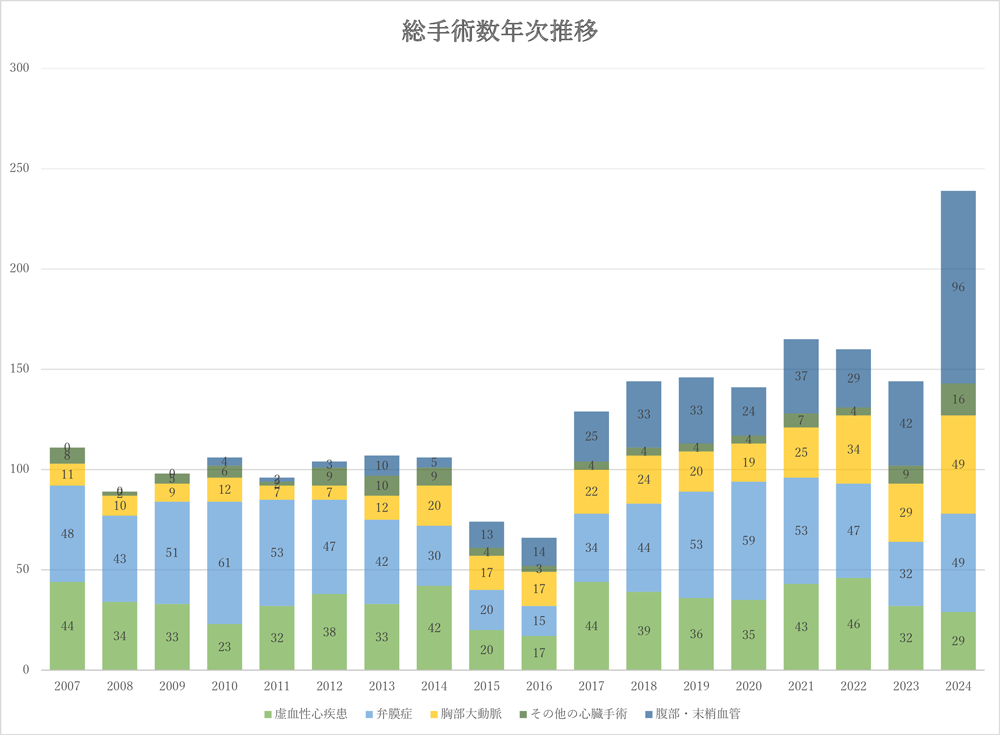1000x735 pixels.
Task: Click the chart title 総手術数年次推移
Action: 500,31
